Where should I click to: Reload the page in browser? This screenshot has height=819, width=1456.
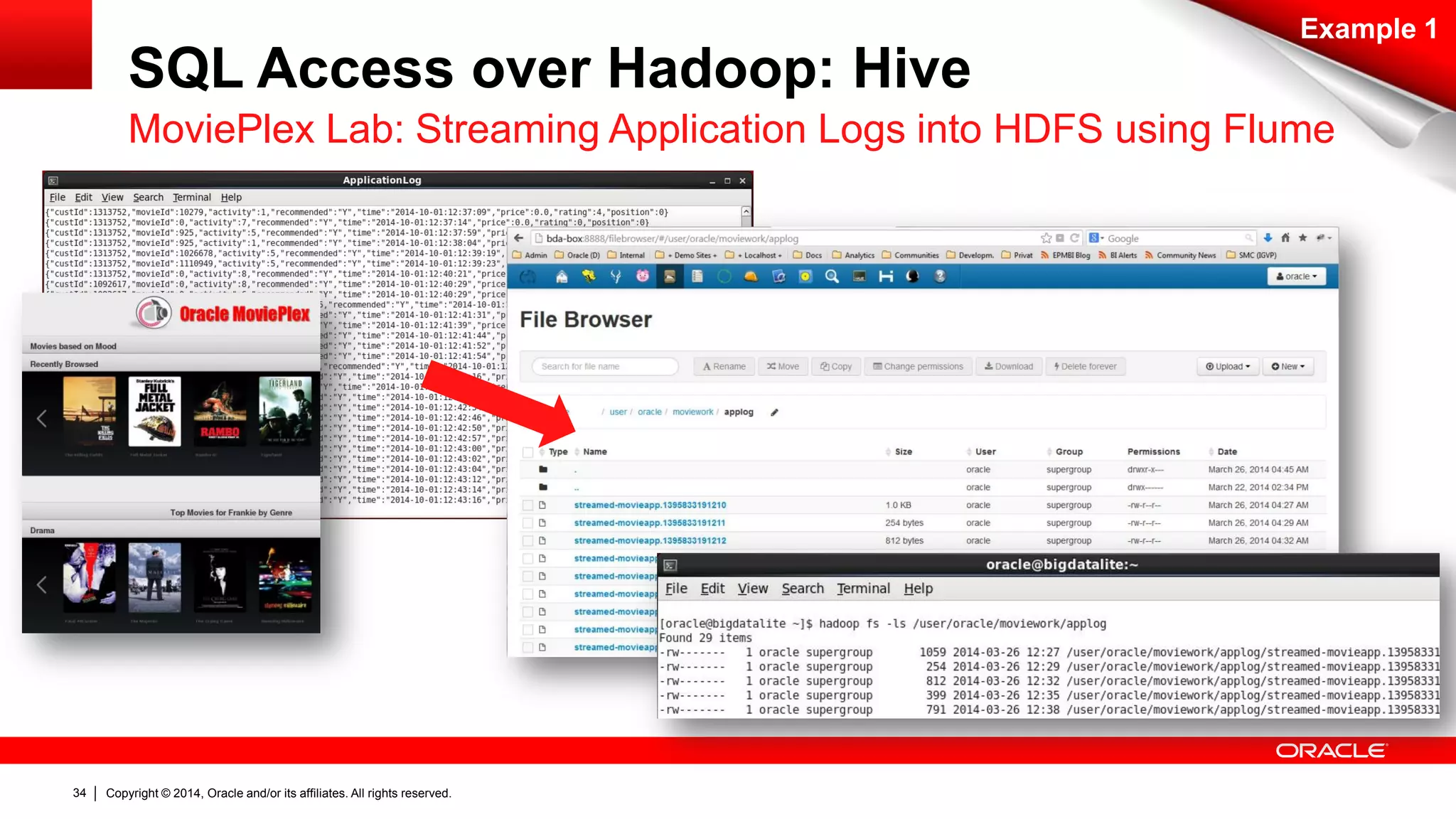pos(1074,238)
